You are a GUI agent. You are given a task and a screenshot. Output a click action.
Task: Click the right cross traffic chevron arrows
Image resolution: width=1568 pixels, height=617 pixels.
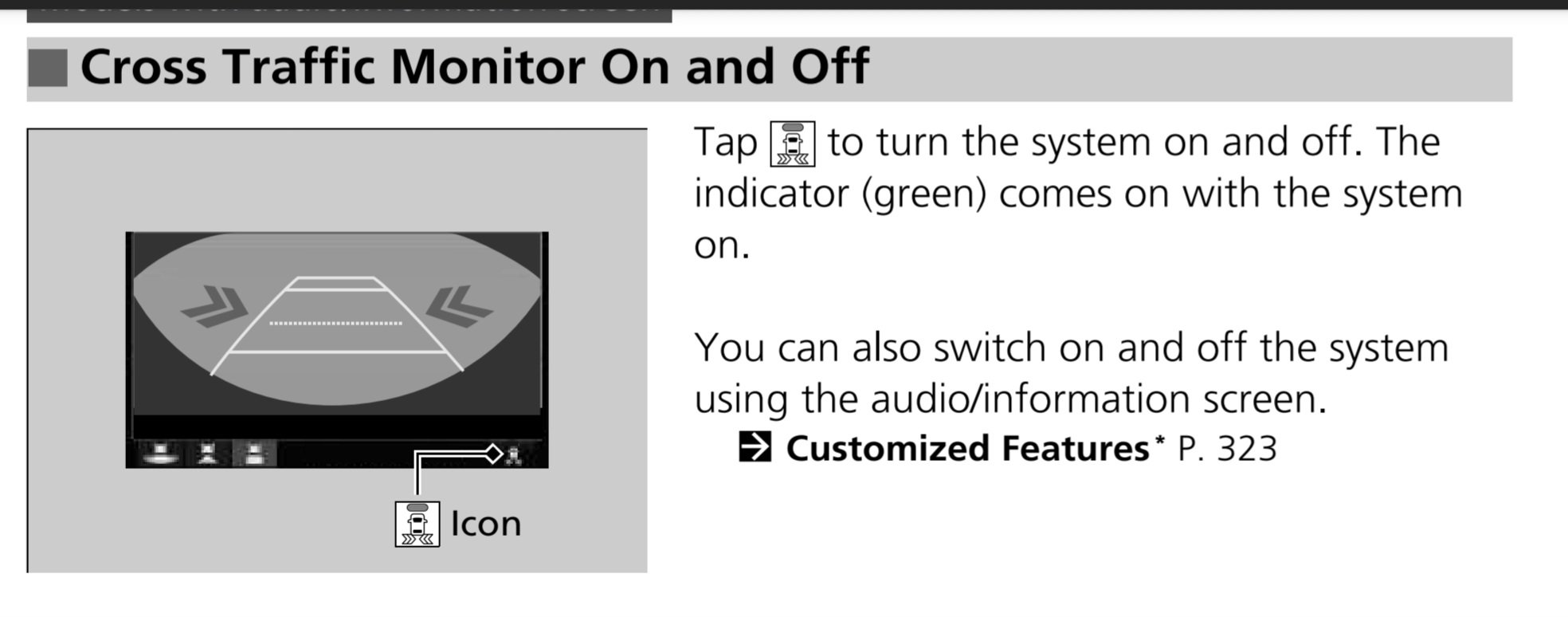pos(459,306)
